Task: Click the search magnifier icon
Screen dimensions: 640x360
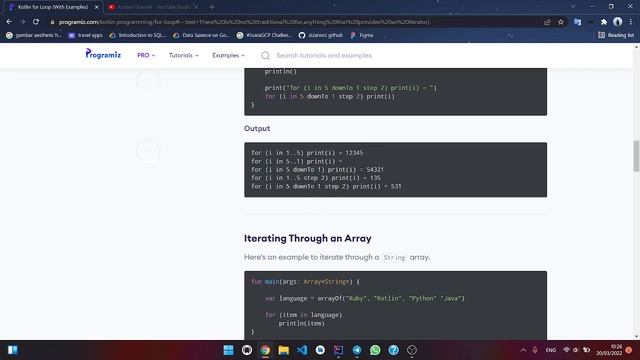Action: (265, 56)
